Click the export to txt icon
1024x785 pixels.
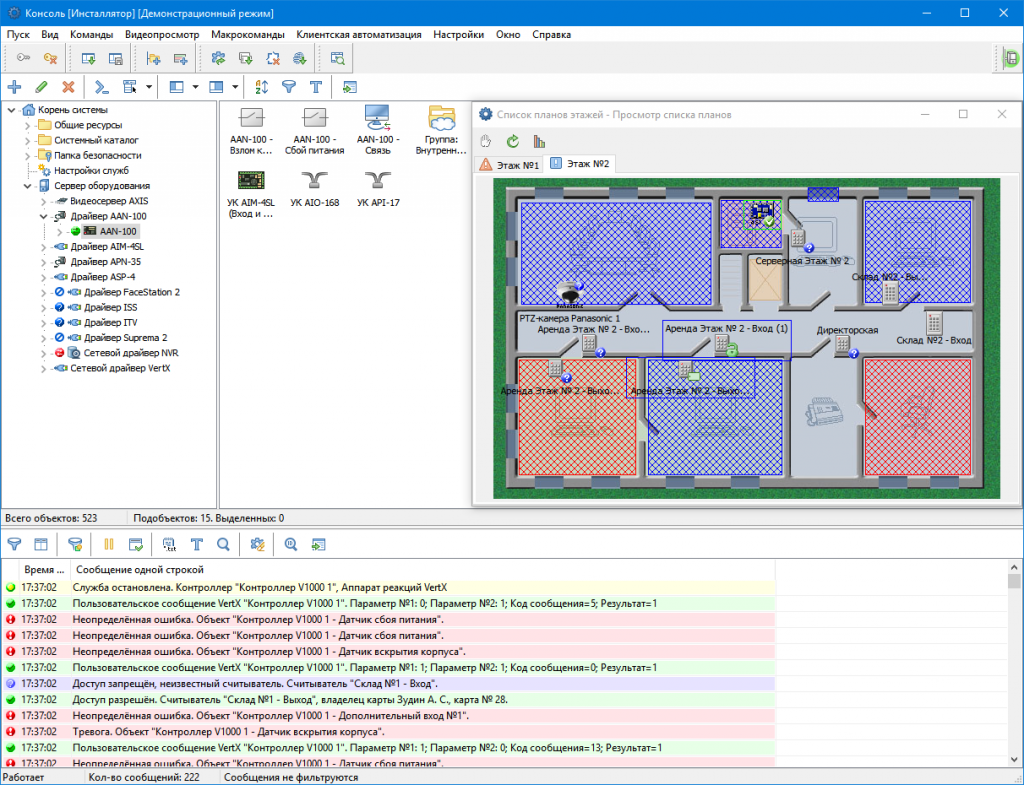pyautogui.click(x=169, y=544)
